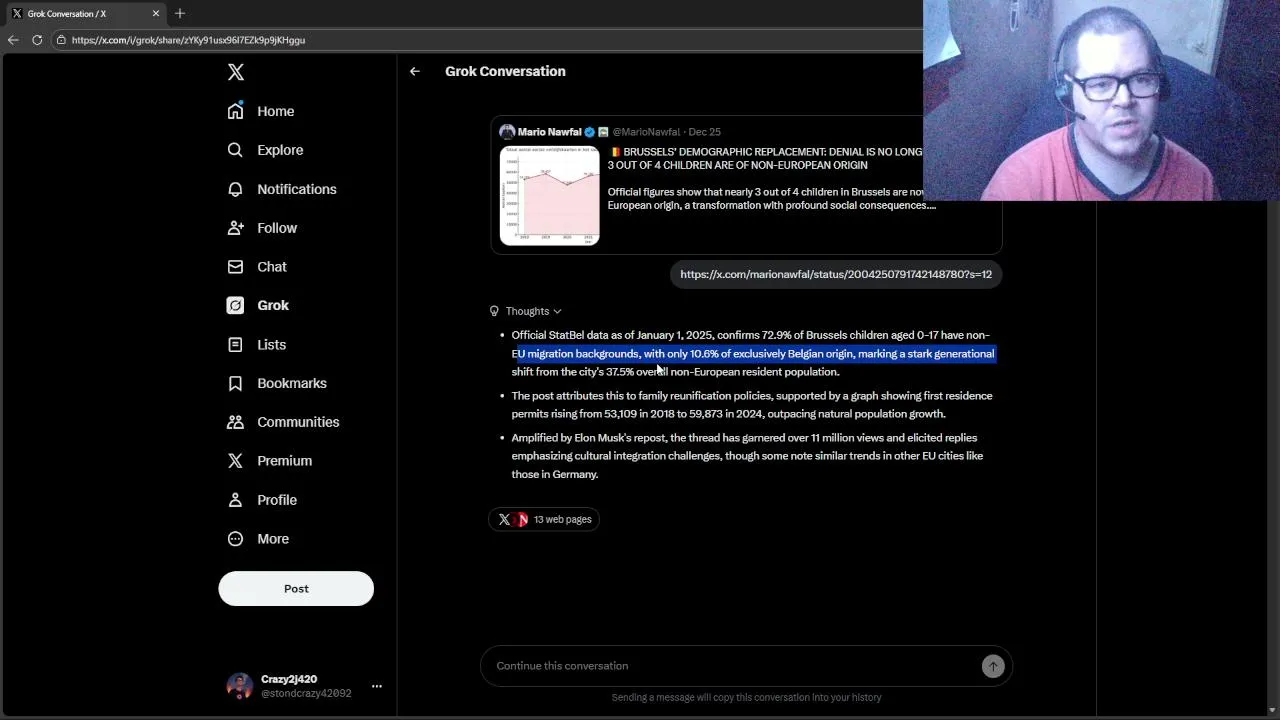Go back with Grok Conversation arrow

tap(414, 71)
